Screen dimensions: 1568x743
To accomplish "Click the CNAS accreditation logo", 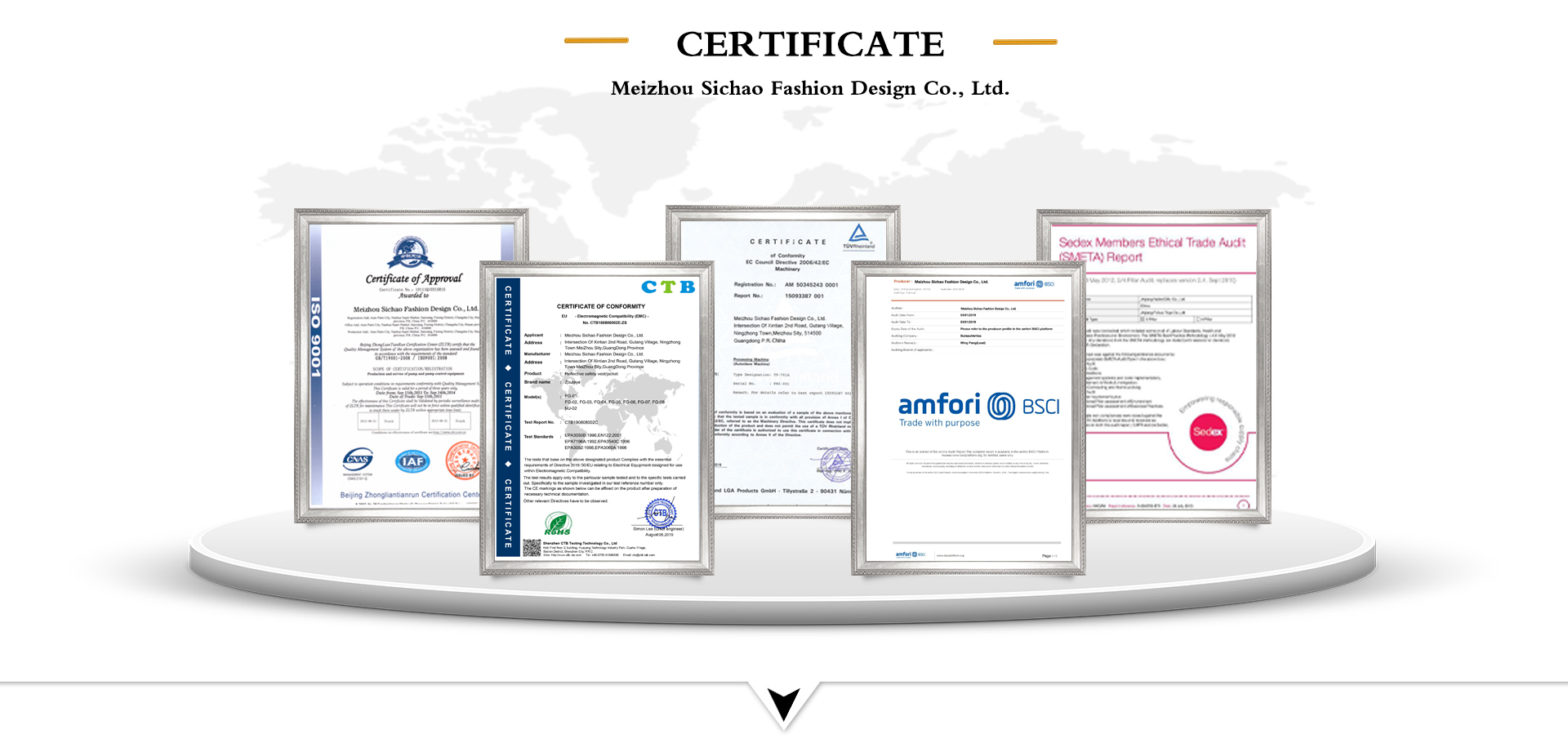I will [358, 461].
